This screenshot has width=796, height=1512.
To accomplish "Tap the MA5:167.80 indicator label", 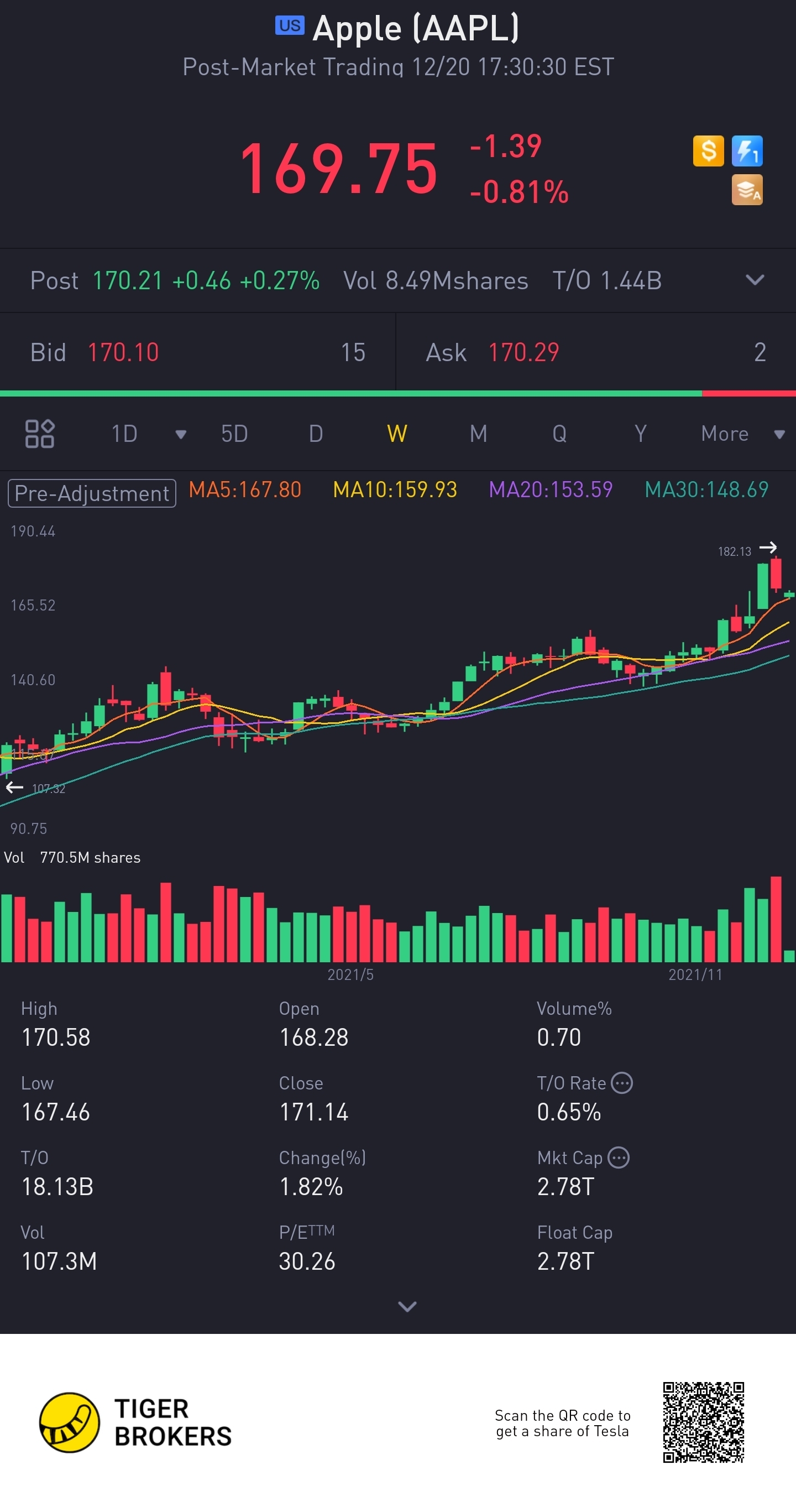I will [x=245, y=489].
